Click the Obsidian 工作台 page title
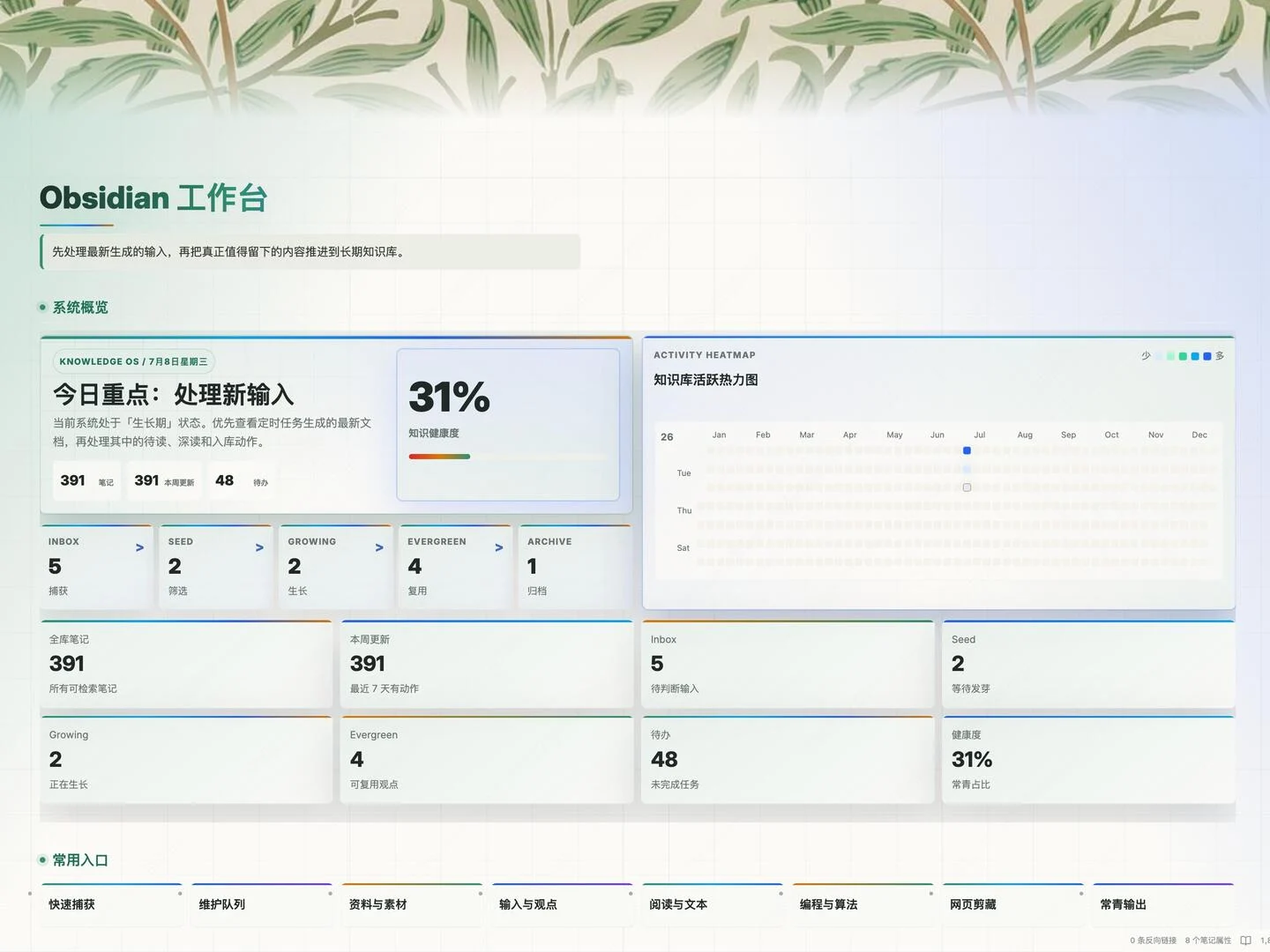Image resolution: width=1270 pixels, height=952 pixels. point(153,197)
